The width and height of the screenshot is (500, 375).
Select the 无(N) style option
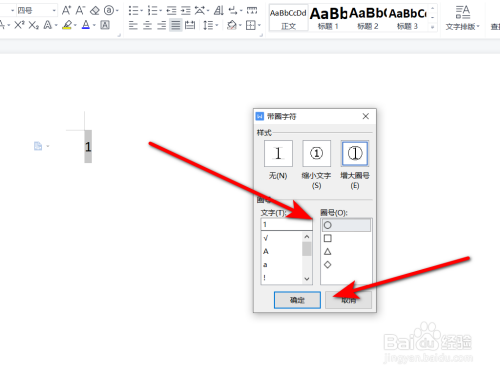tap(278, 153)
